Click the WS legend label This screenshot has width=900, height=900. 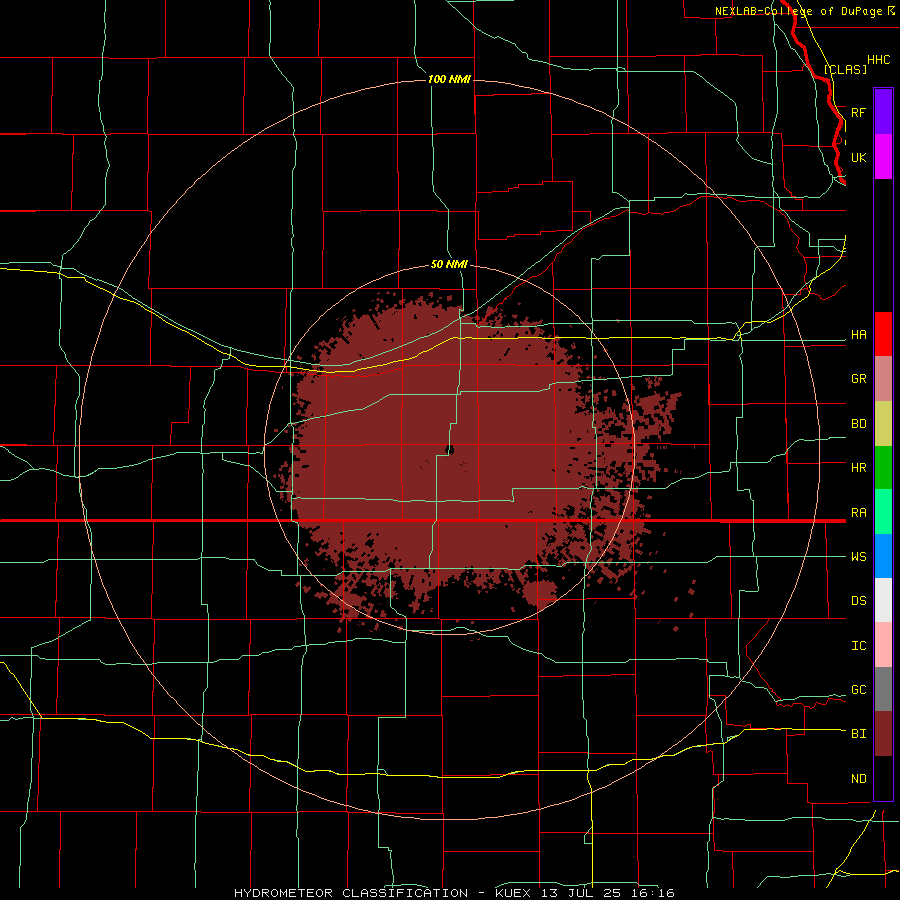point(858,557)
